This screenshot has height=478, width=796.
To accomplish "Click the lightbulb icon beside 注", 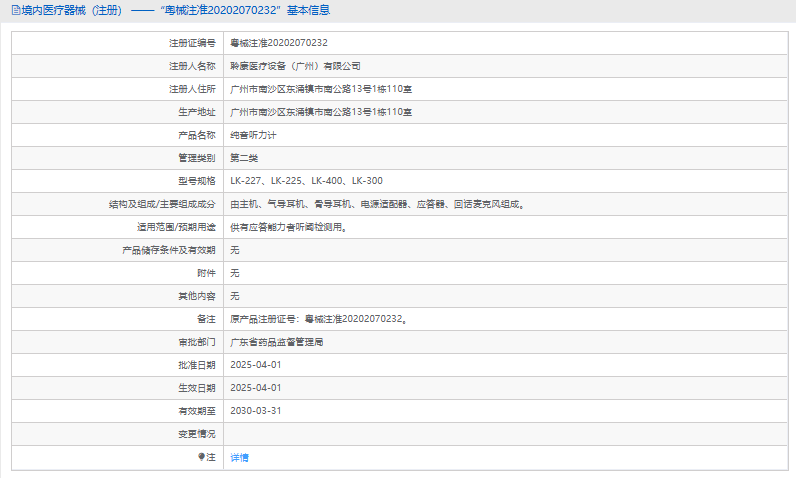I will [201, 457].
